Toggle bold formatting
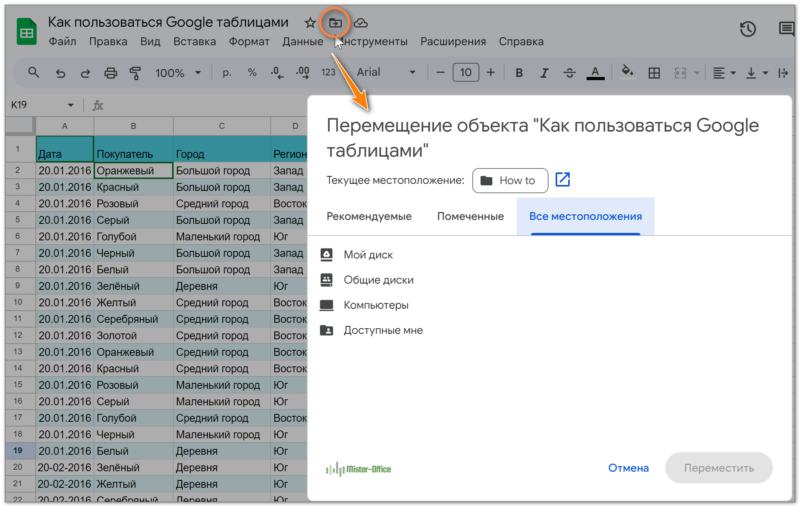 [519, 73]
